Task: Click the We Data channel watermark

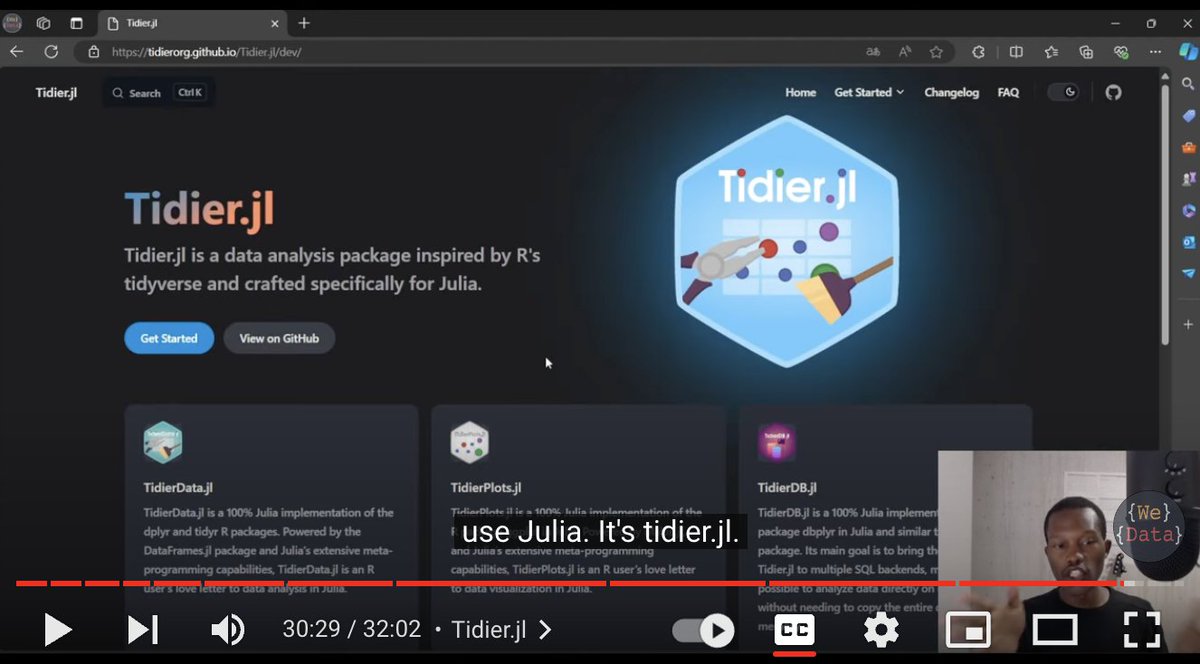Action: click(x=1150, y=525)
